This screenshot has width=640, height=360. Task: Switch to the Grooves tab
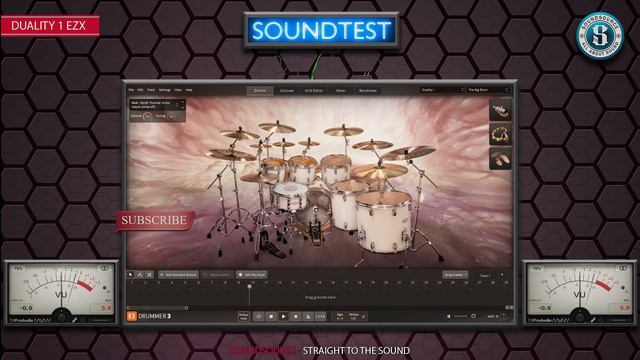[287, 91]
